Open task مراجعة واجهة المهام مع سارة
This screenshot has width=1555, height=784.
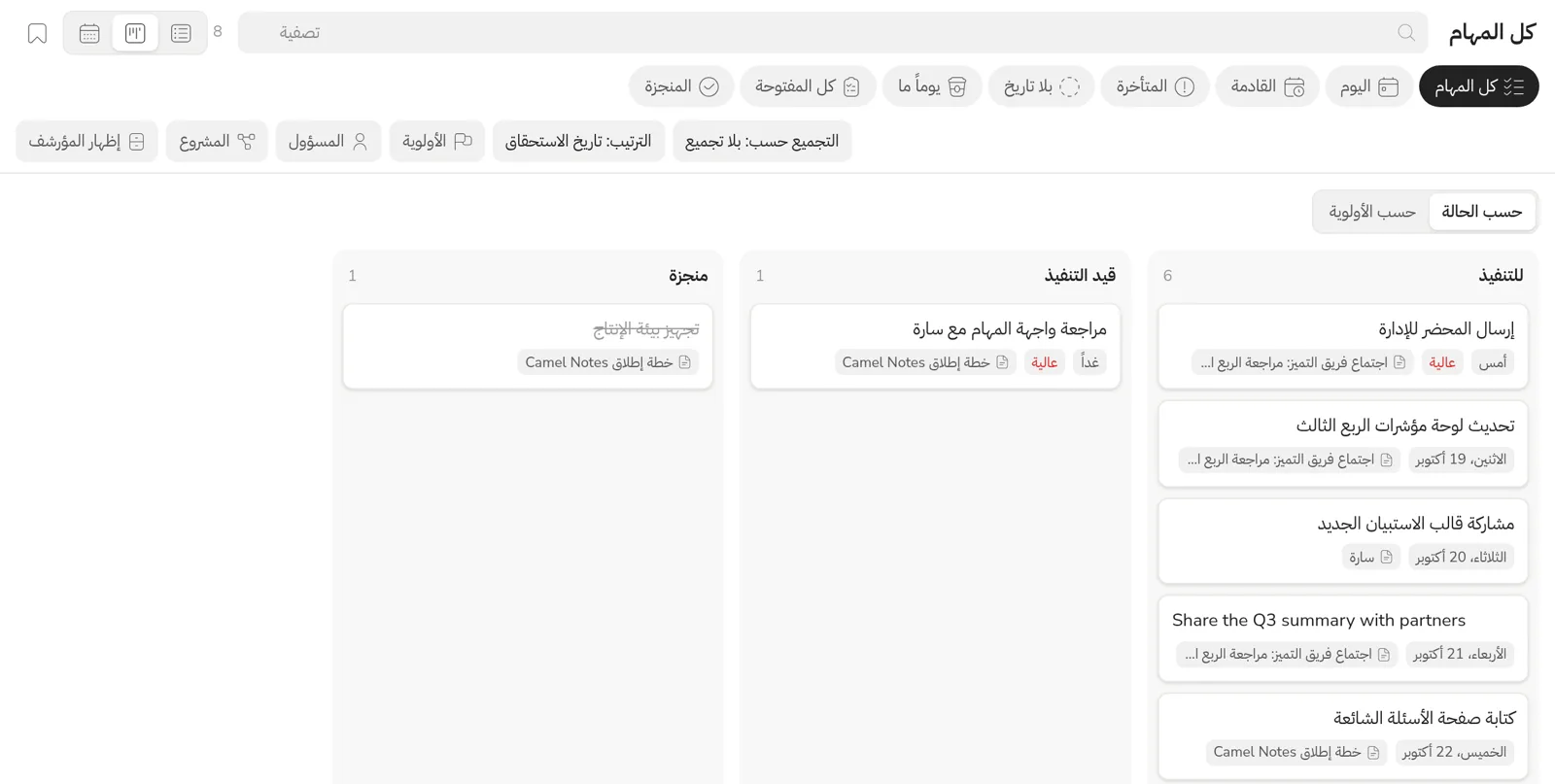[x=935, y=347]
